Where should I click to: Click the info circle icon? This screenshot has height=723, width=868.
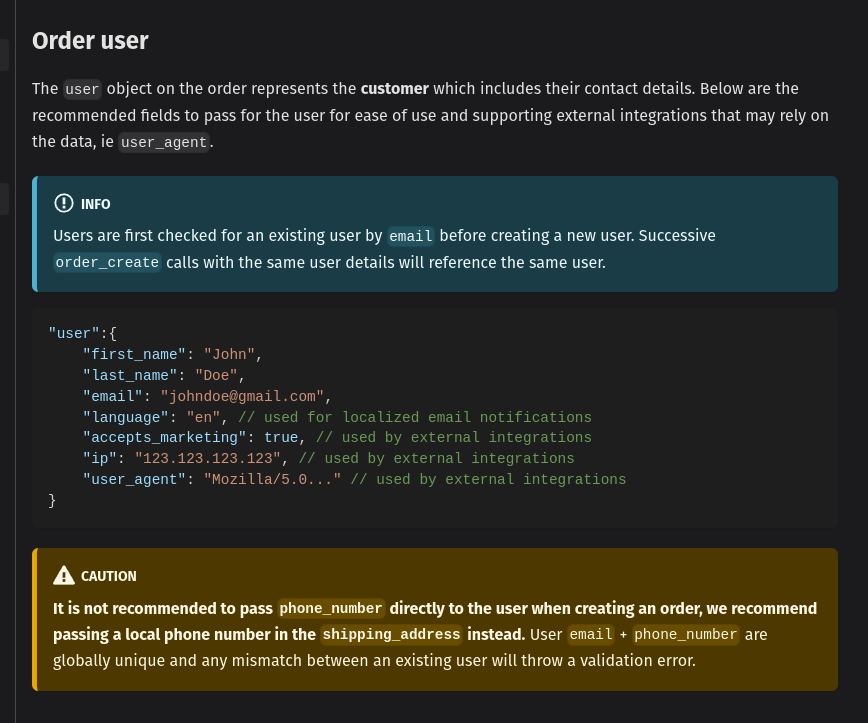[x=64, y=203]
